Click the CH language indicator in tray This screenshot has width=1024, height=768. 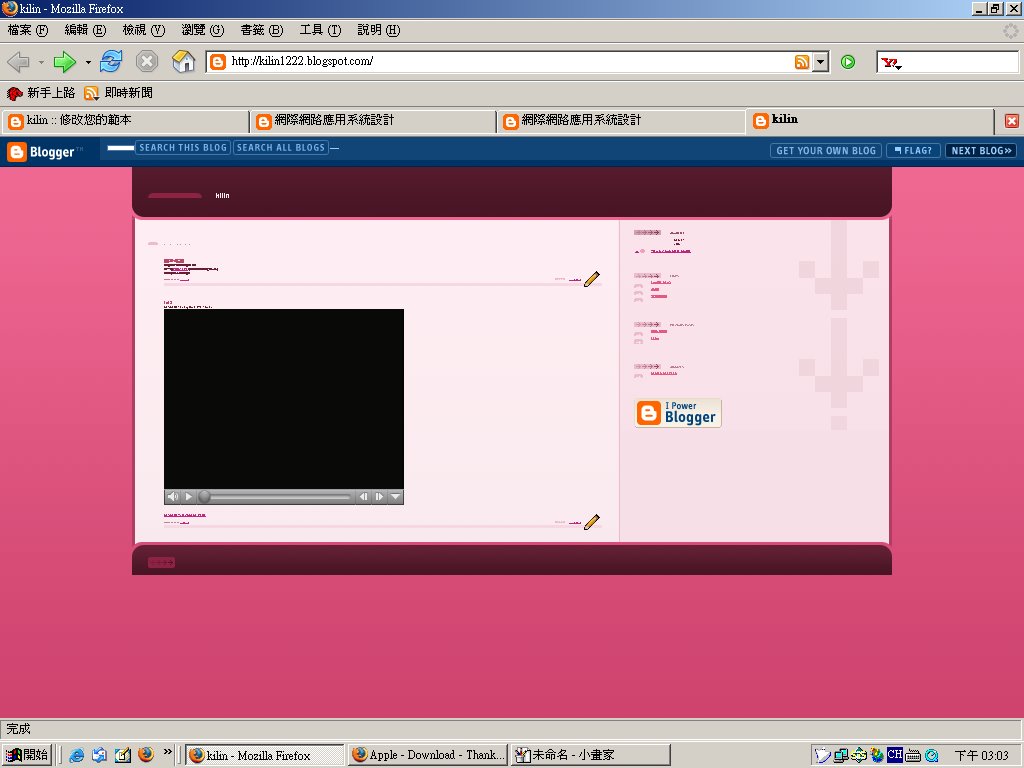[x=895, y=754]
